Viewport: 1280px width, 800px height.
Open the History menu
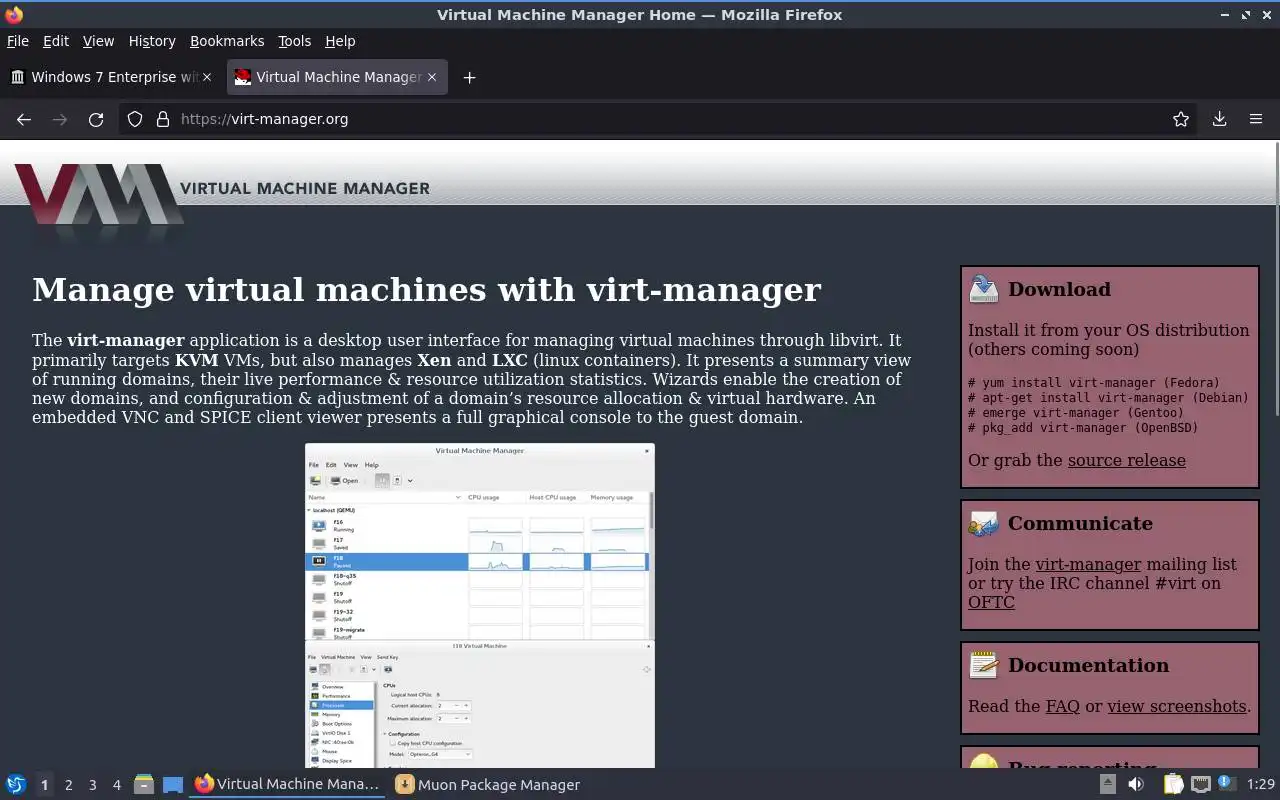click(152, 41)
